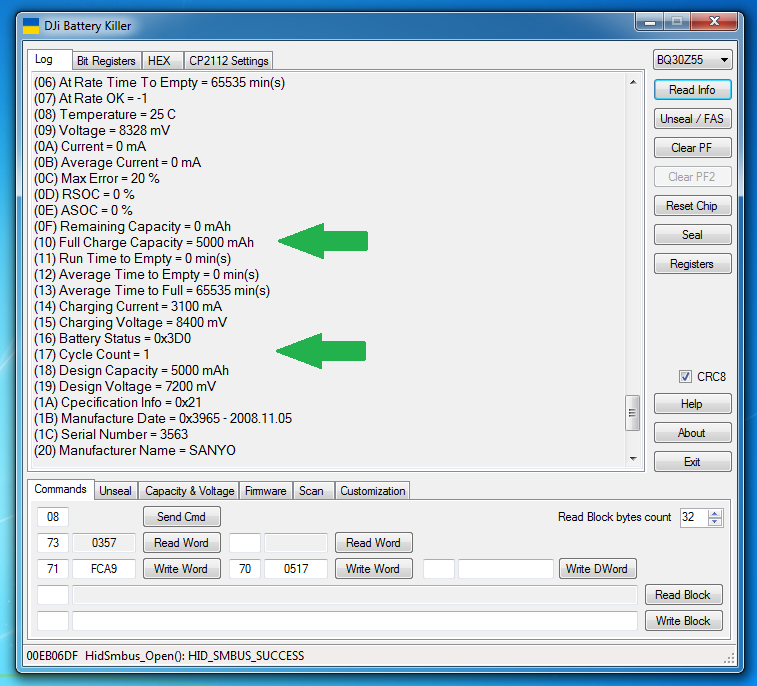
Task: Select the Commands tab
Action: click(x=60, y=490)
